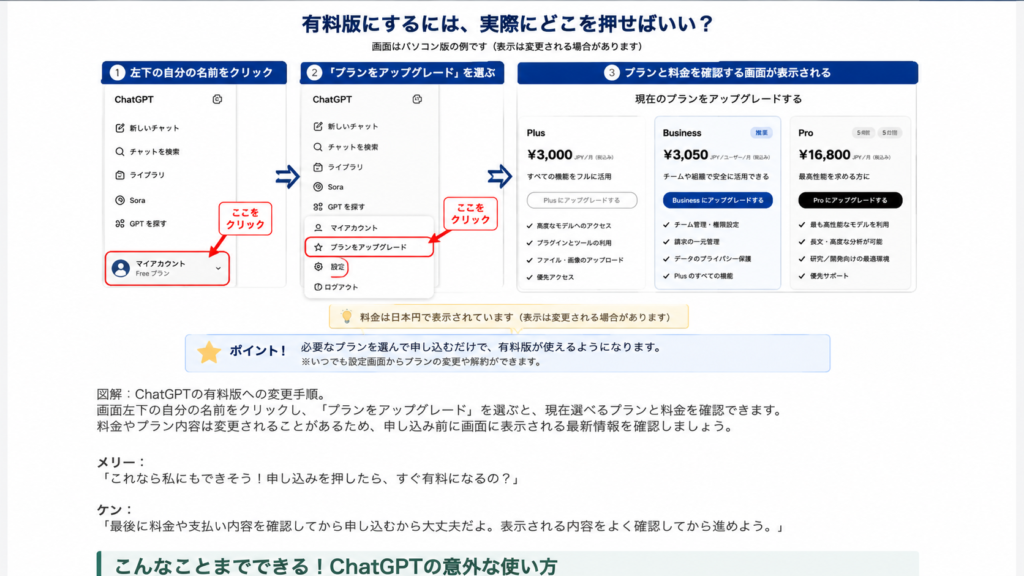This screenshot has height=576, width=1024.
Task: Click the lightbulb icon in the yellow notice
Action: point(347,317)
